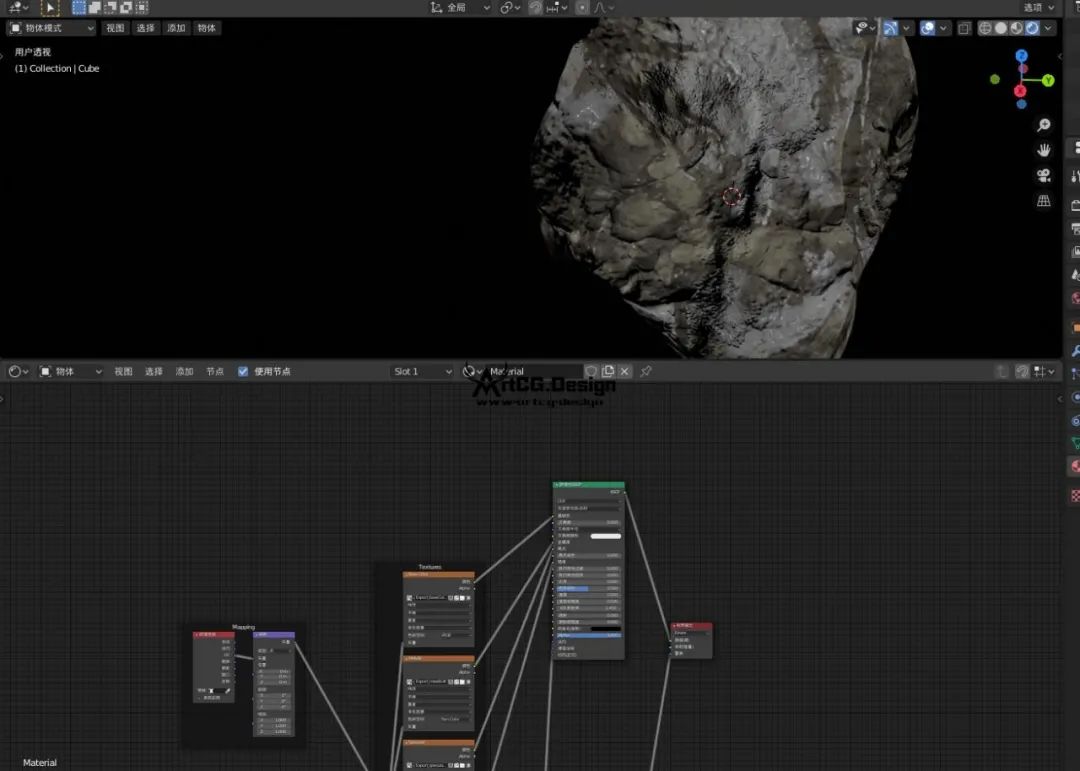
Task: Toggle camera view icon
Action: 1044,175
